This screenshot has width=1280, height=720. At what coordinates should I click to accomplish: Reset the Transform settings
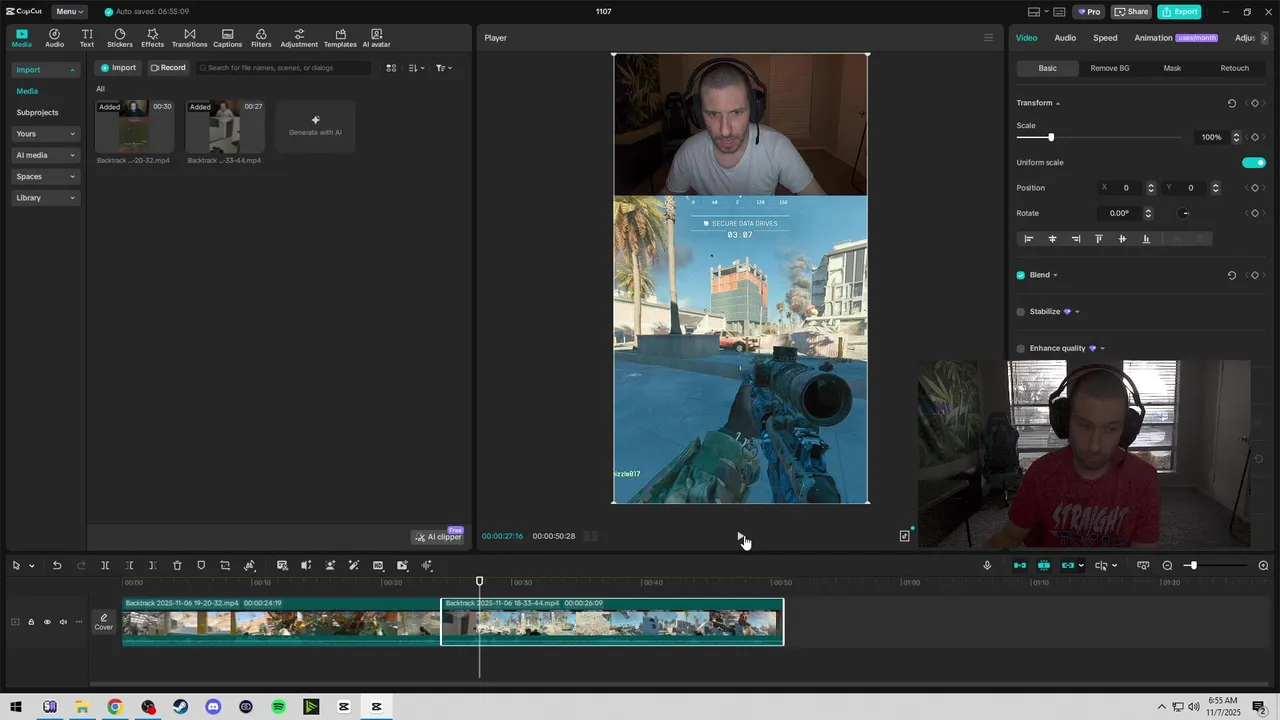[x=1232, y=103]
